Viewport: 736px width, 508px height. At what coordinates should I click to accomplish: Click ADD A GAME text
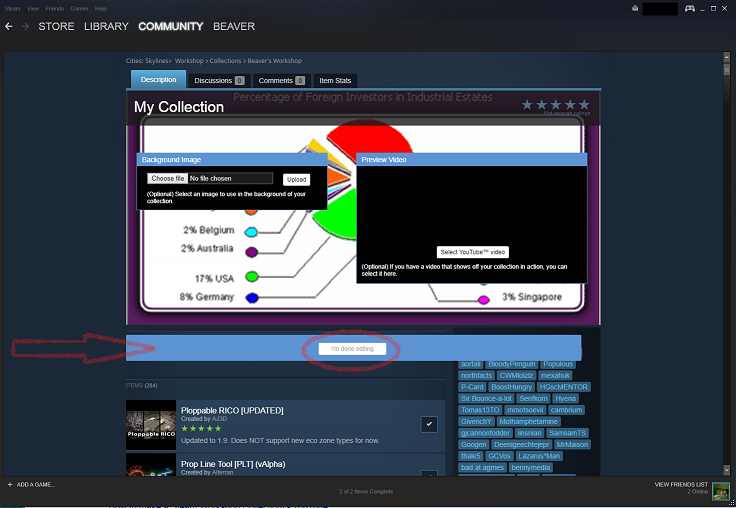click(x=36, y=485)
